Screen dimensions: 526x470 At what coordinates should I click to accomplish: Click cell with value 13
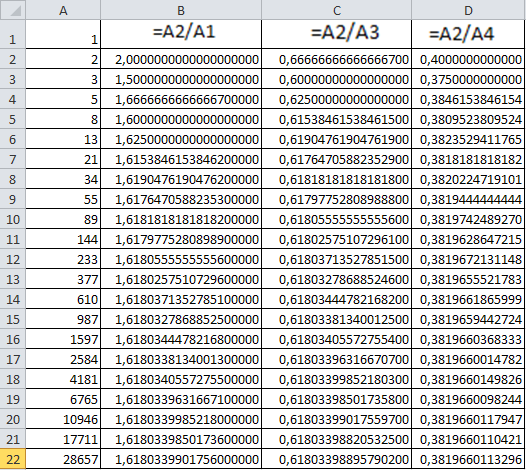click(63, 139)
